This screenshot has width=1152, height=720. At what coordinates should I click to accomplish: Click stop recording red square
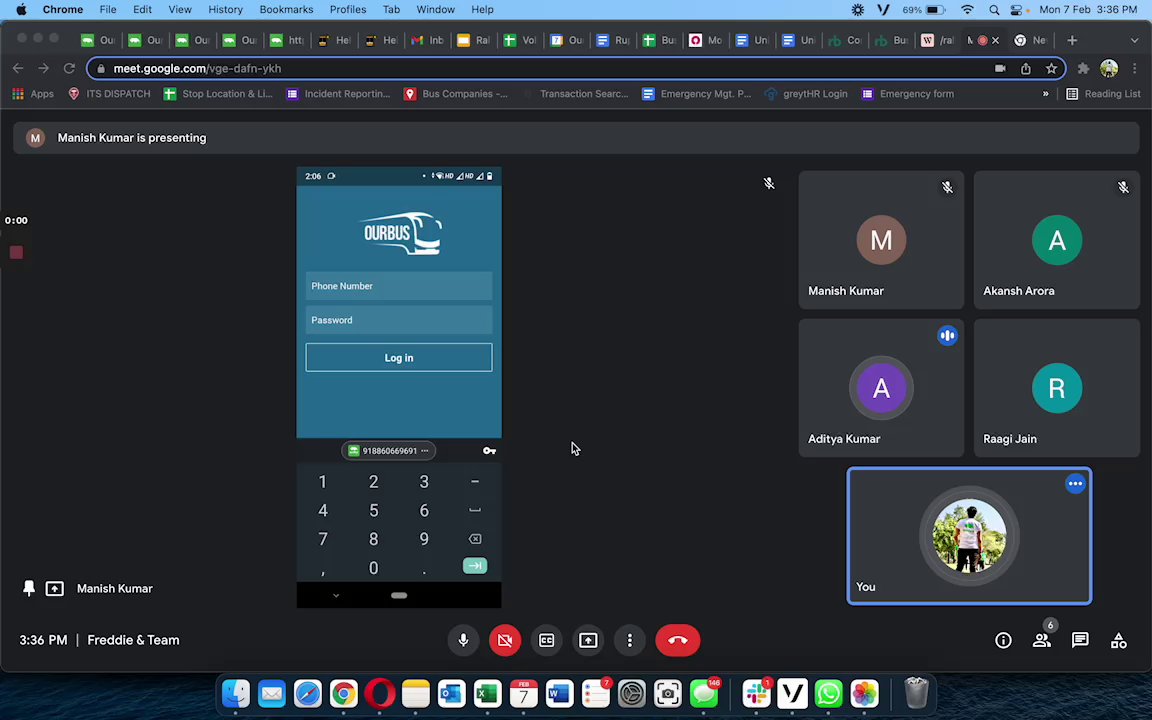[x=16, y=253]
